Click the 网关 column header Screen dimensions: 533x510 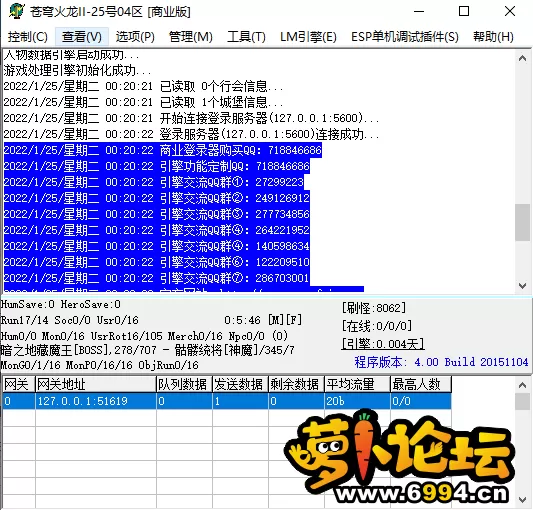point(18,385)
